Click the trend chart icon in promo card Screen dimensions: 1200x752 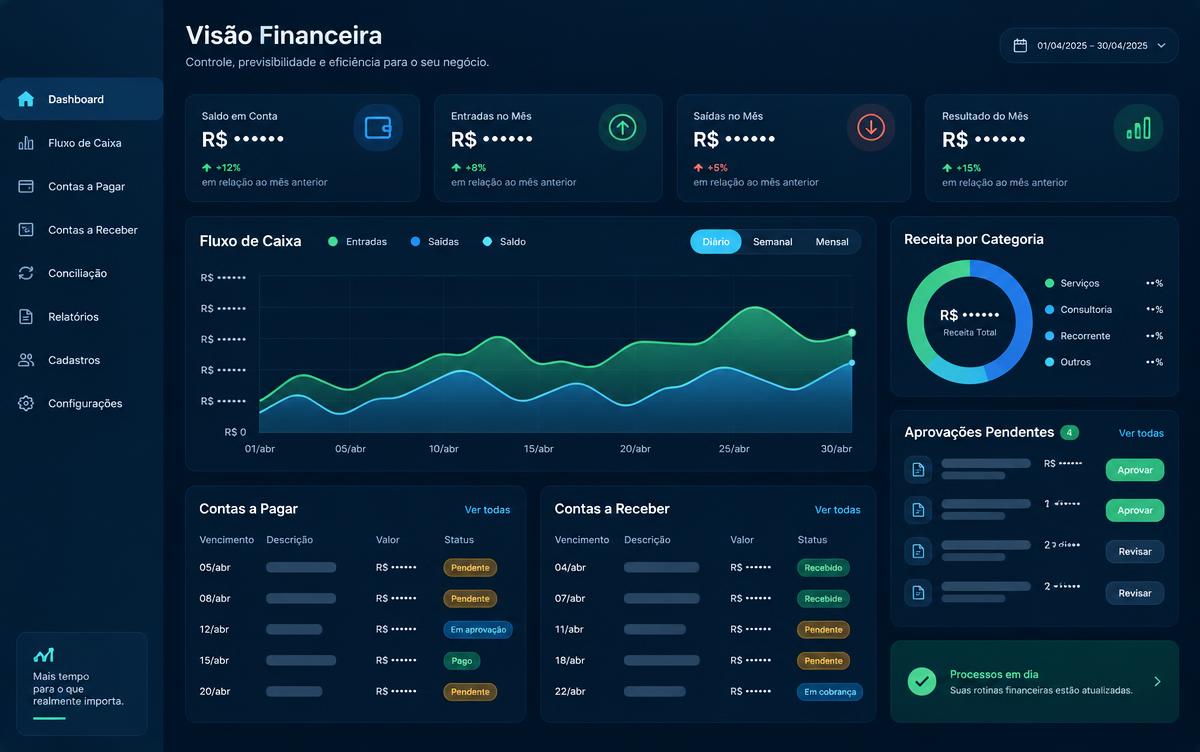click(x=43, y=655)
